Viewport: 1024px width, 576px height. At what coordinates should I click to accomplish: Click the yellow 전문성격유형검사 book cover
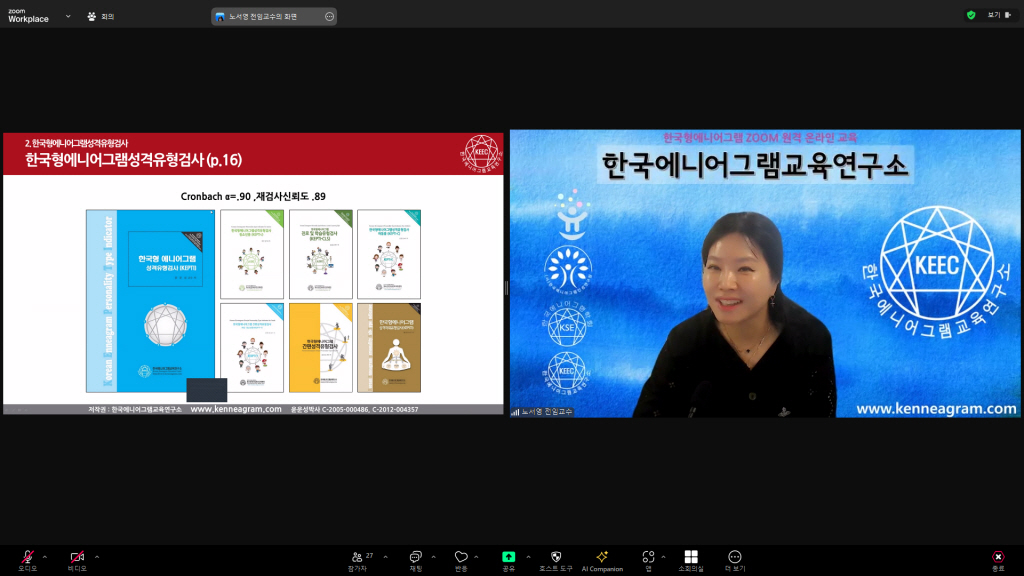[x=321, y=347]
